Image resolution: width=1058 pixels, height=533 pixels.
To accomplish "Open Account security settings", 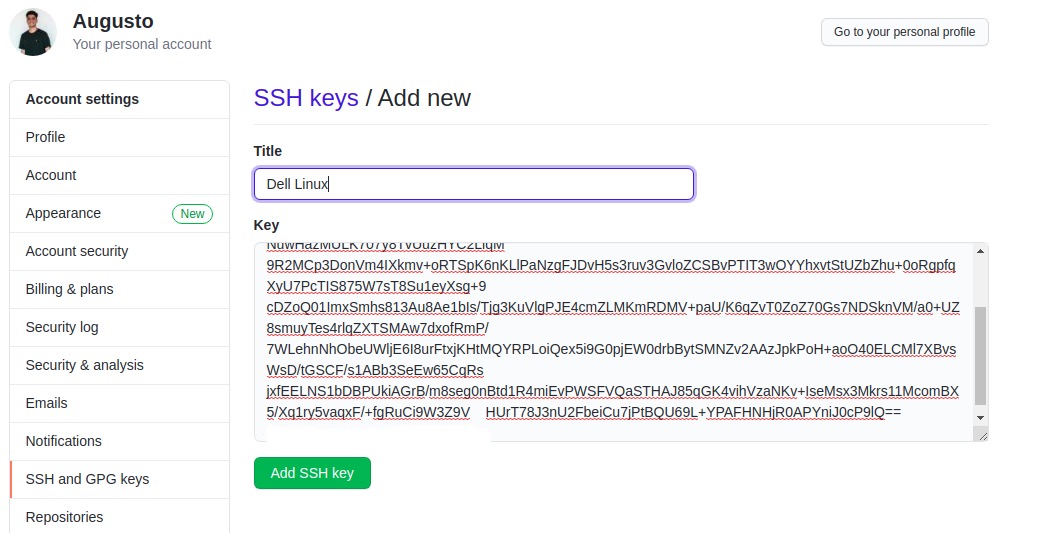I will [x=119, y=252].
